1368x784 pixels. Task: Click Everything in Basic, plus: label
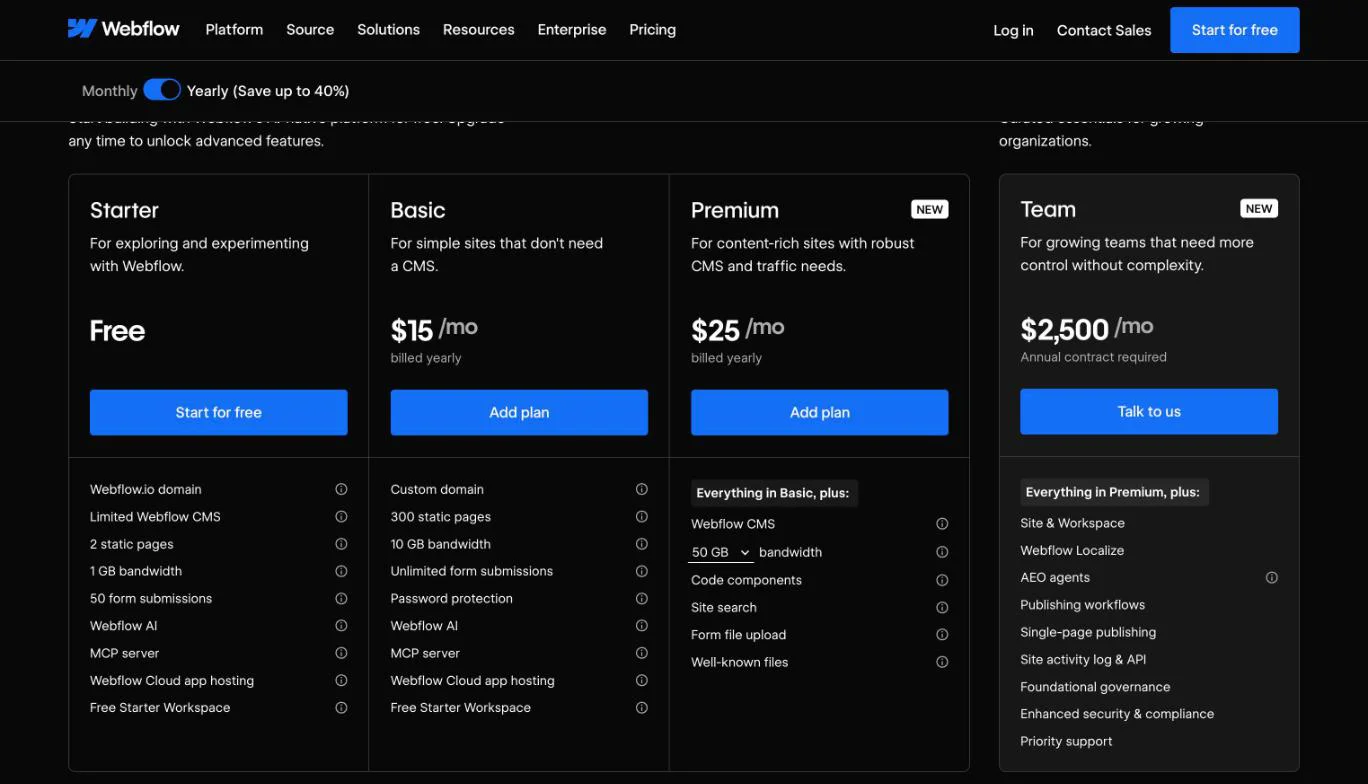coord(773,493)
